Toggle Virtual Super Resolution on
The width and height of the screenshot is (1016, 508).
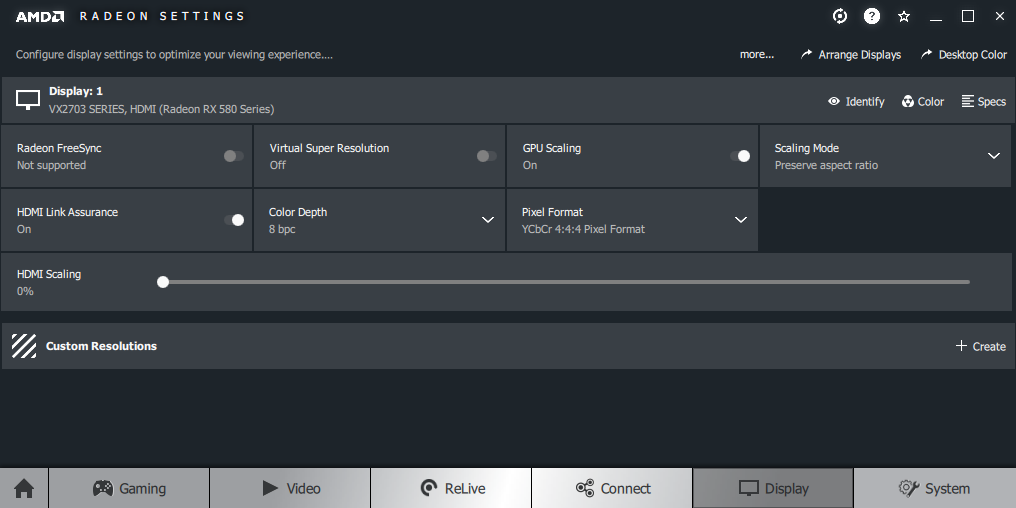click(x=486, y=156)
